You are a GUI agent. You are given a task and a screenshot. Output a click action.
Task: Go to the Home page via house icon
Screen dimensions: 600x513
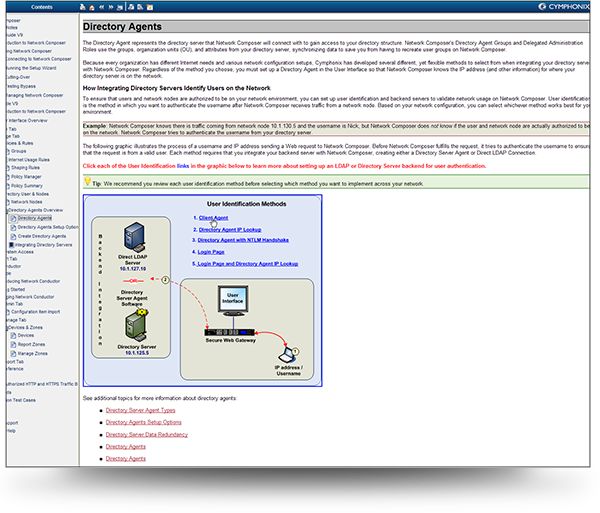click(x=92, y=7)
